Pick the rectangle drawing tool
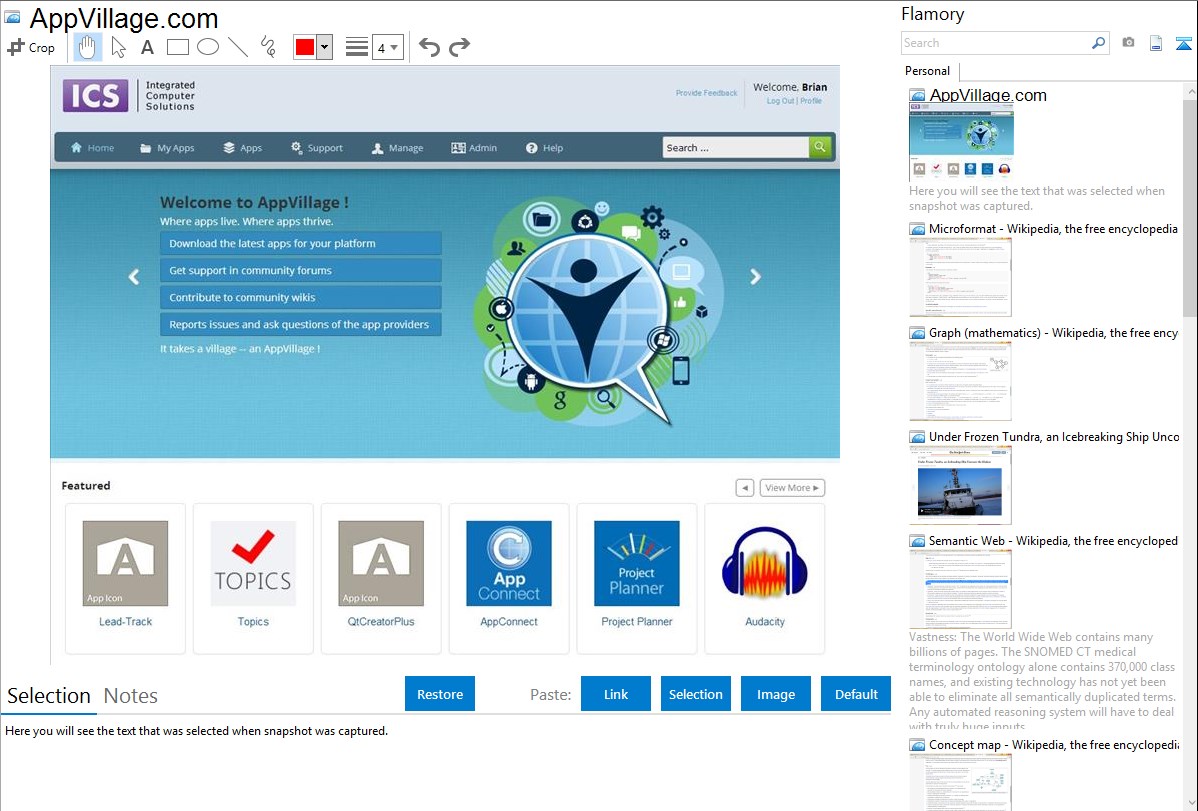Image resolution: width=1198 pixels, height=811 pixels. tap(177, 47)
